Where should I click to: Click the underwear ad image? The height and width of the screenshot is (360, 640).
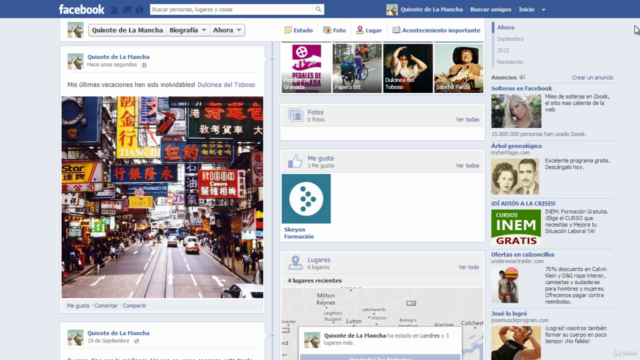(505, 285)
